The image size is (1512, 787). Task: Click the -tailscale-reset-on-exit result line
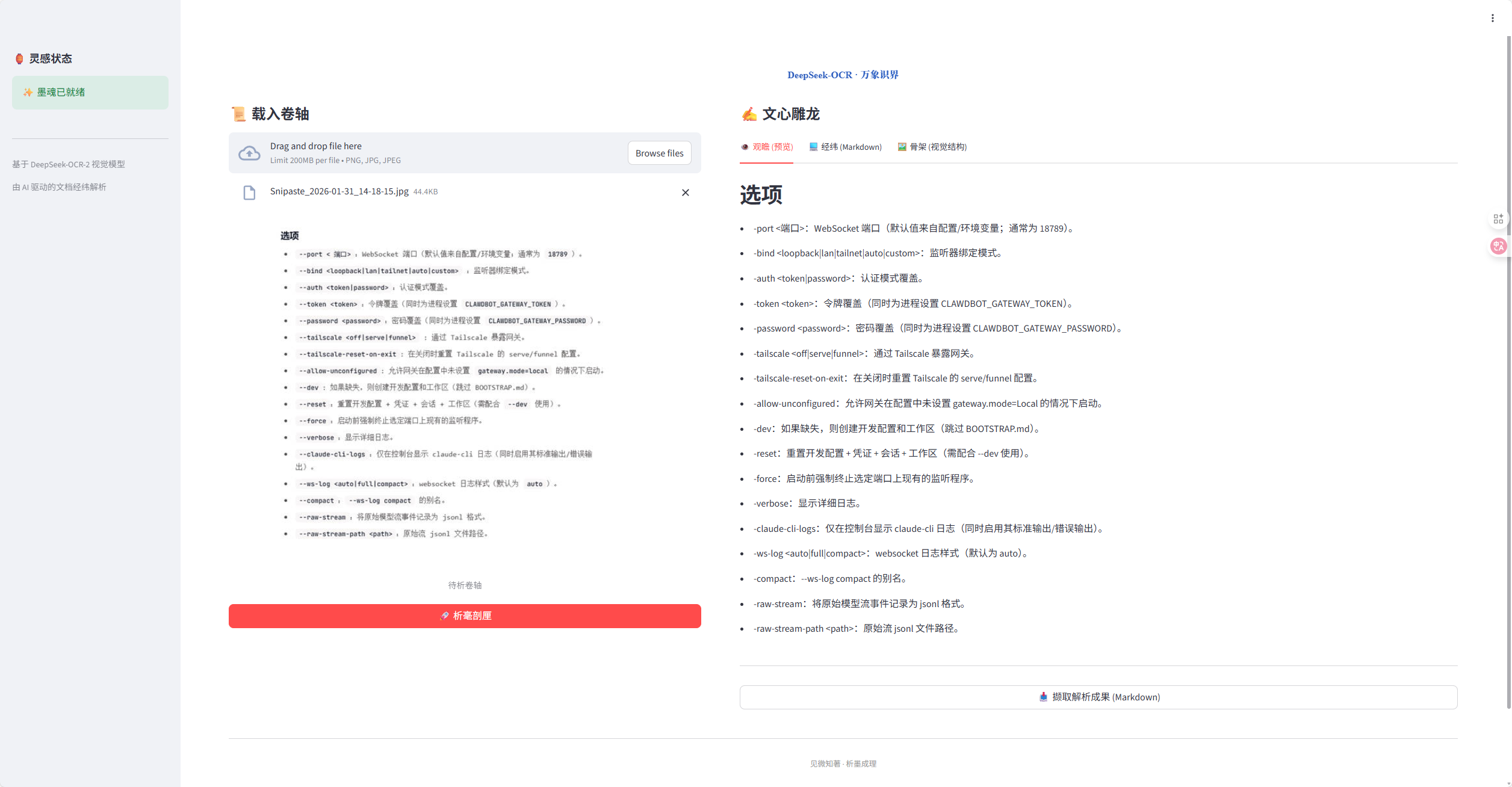click(897, 378)
